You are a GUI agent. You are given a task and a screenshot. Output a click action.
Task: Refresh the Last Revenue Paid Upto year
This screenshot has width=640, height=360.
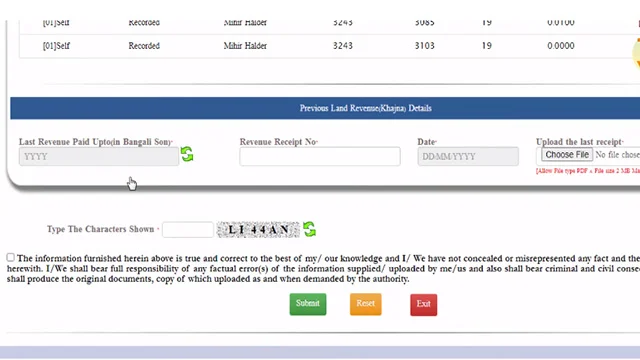(x=187, y=154)
